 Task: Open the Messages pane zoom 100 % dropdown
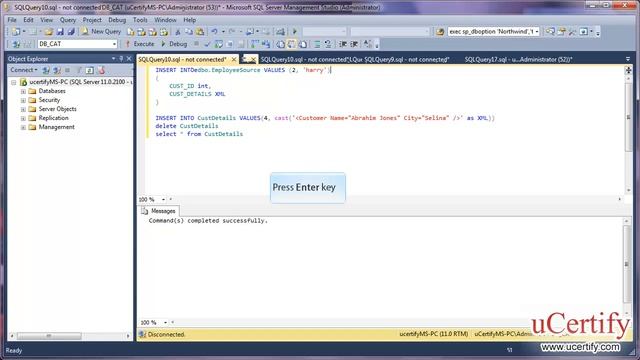tap(165, 322)
